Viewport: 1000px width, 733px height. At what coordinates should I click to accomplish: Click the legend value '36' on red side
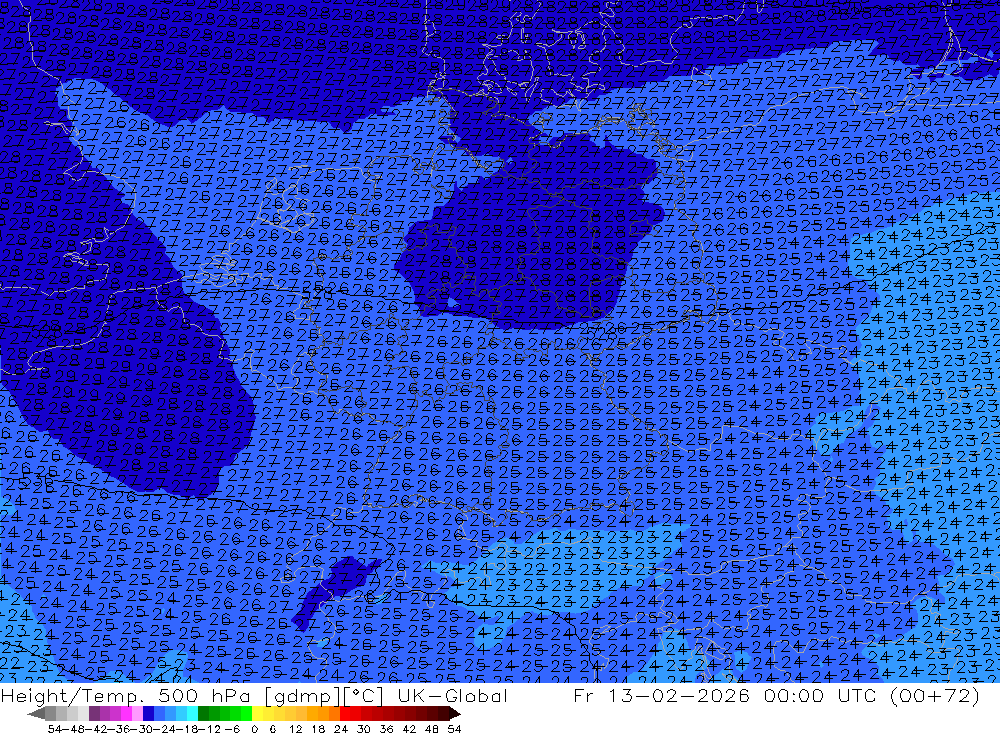[386, 729]
